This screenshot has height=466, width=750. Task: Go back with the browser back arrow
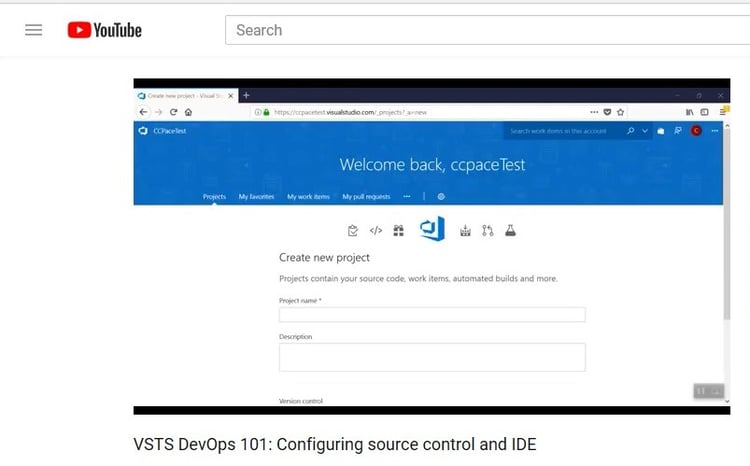[143, 112]
